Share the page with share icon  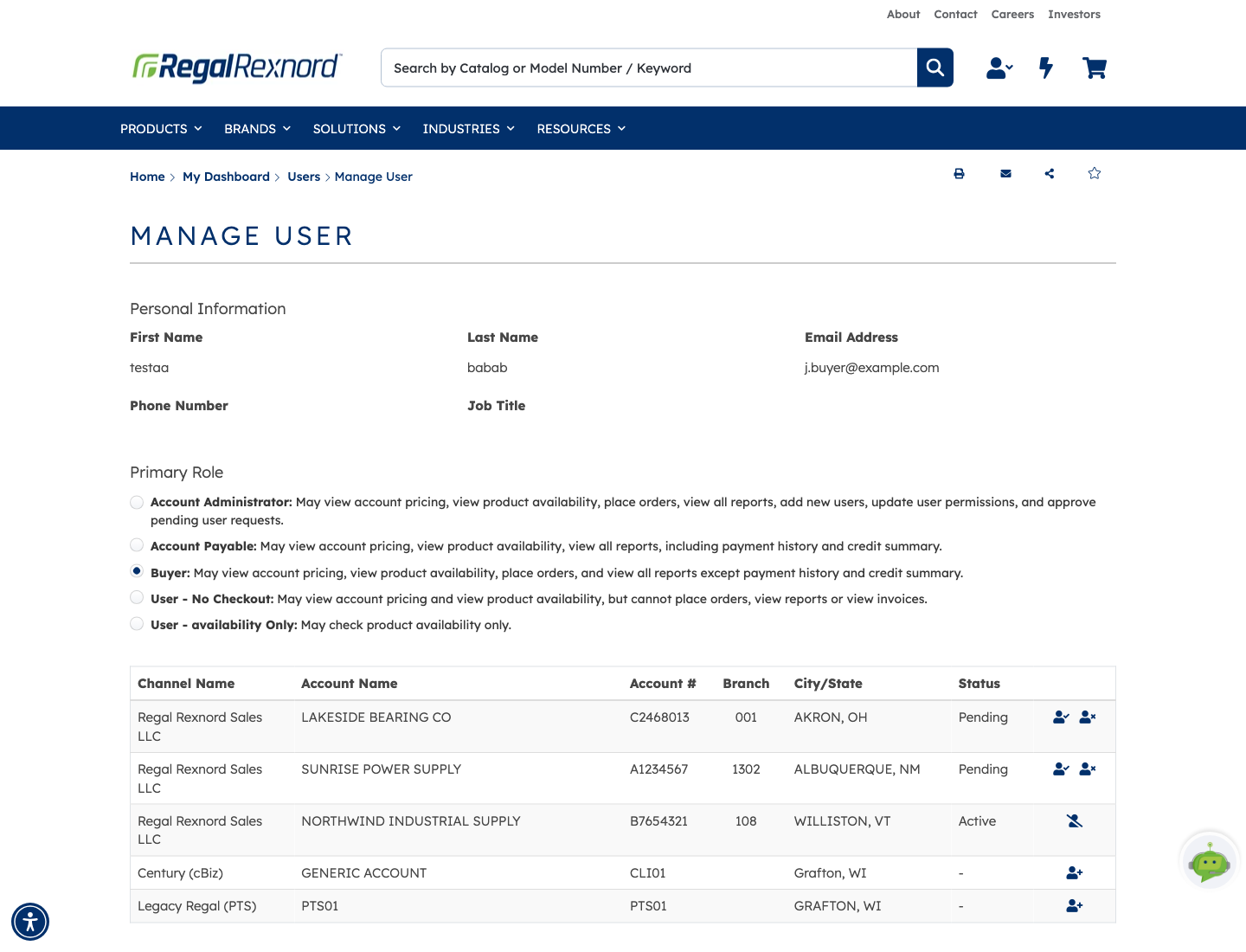coord(1050,174)
